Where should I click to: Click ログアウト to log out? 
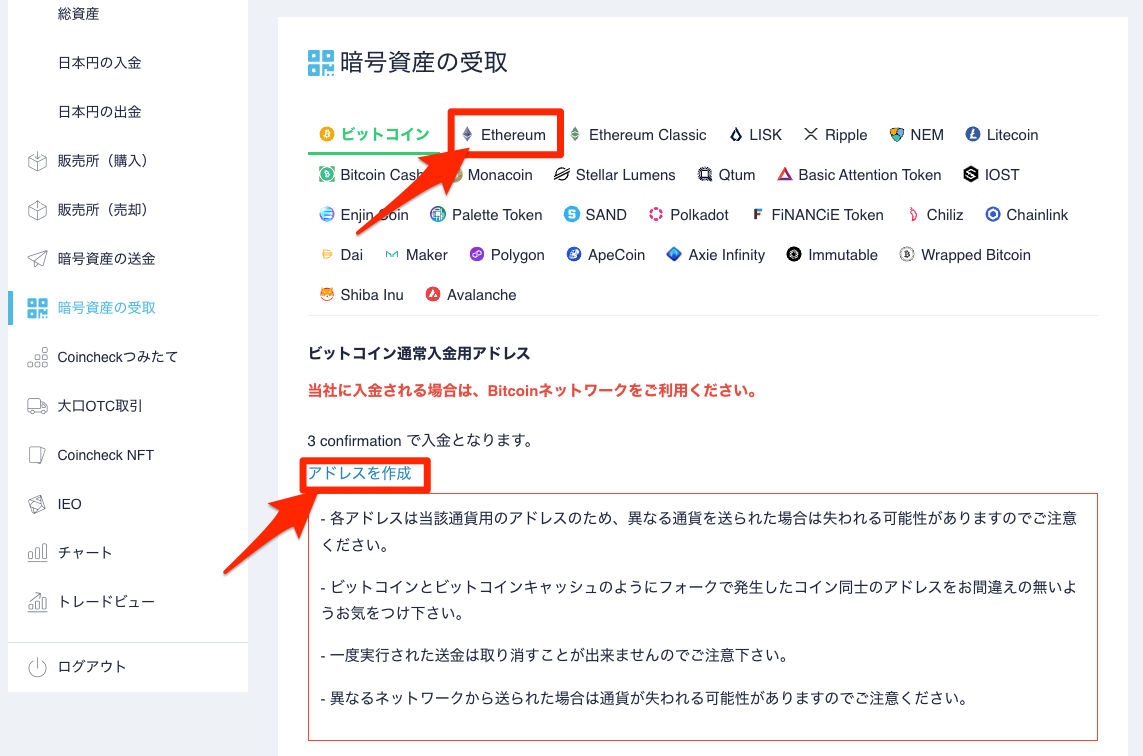pyautogui.click(x=92, y=667)
